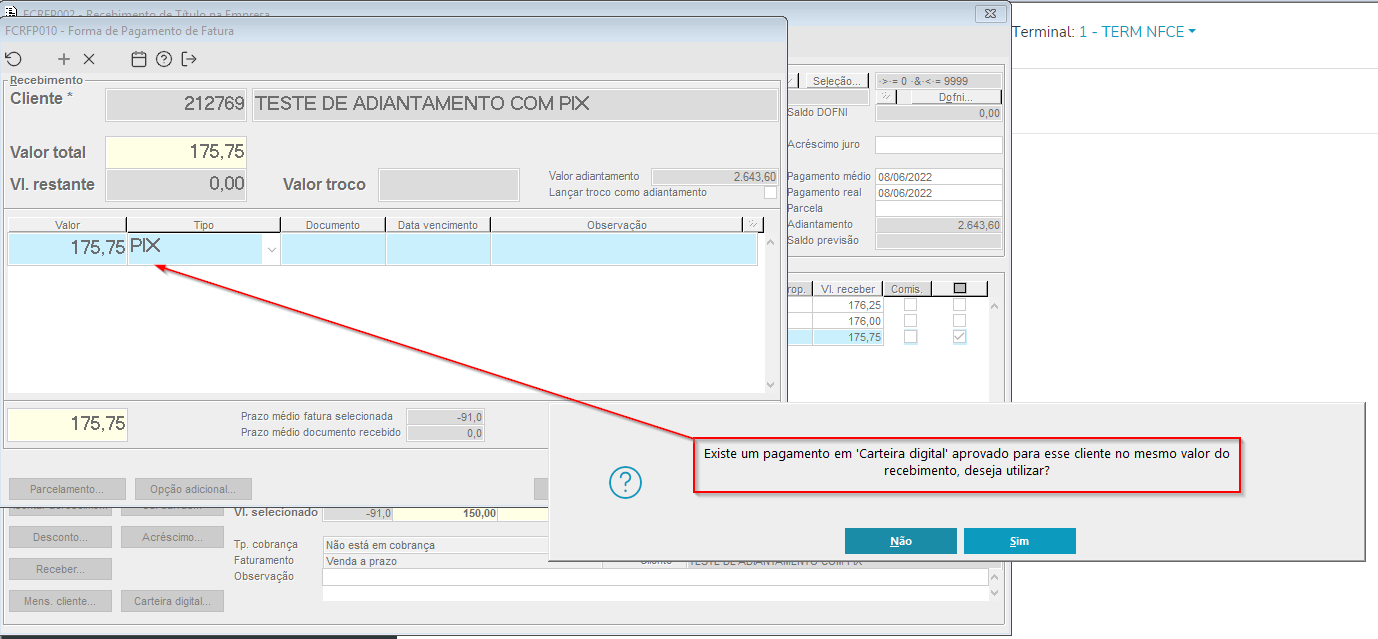Image resolution: width=1378 pixels, height=639 pixels.
Task: Click the Pagamento médio date field
Action: click(x=938, y=177)
